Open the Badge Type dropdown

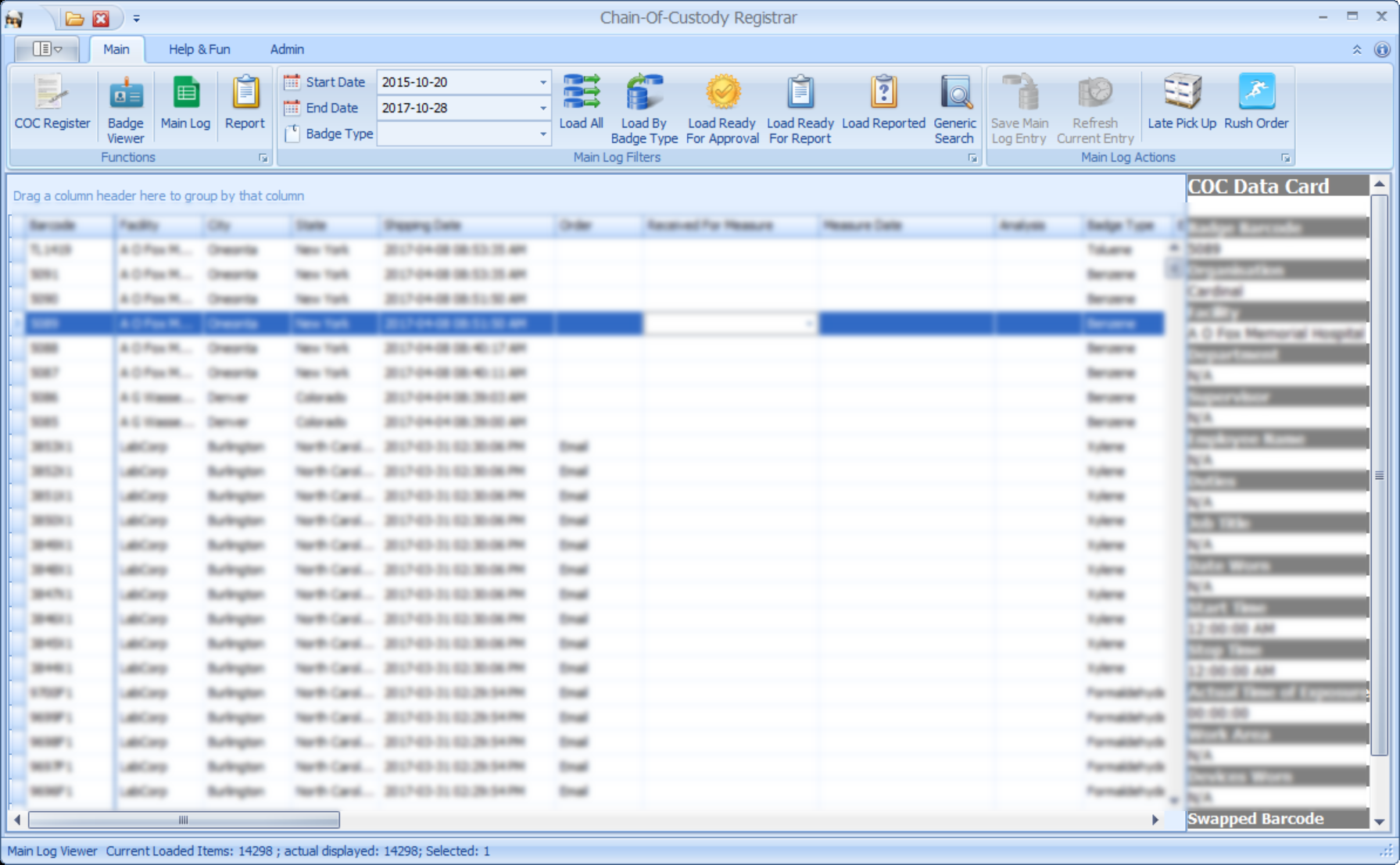point(542,134)
